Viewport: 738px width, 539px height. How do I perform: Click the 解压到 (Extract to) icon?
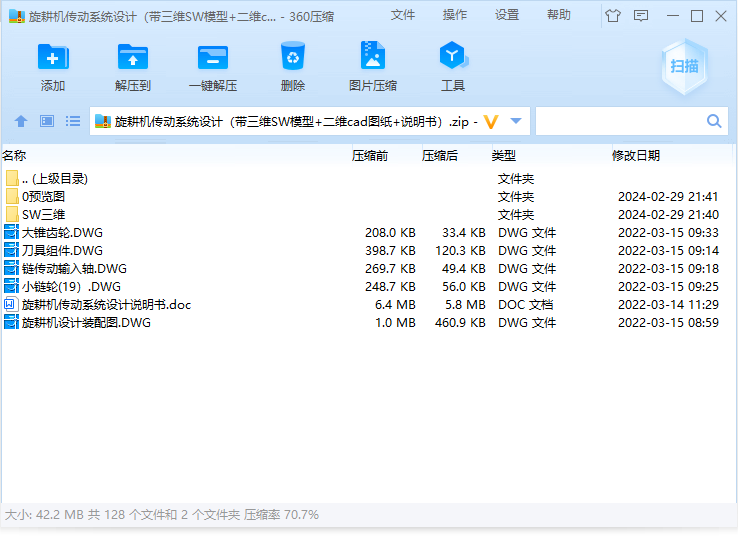point(133,57)
